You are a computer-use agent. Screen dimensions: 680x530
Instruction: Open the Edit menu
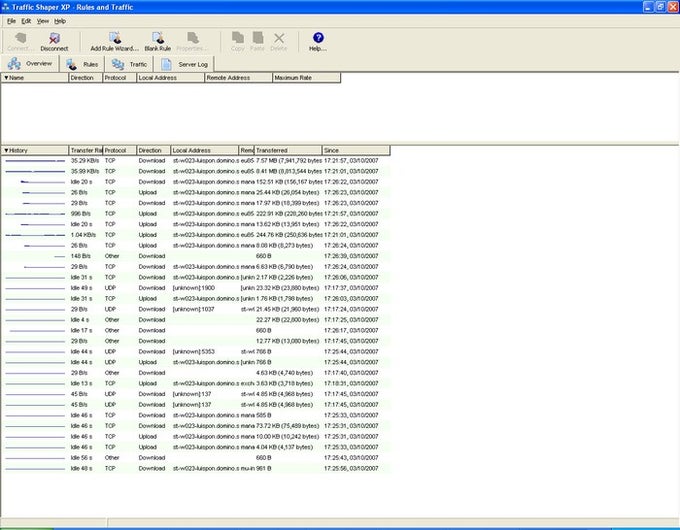click(x=26, y=21)
